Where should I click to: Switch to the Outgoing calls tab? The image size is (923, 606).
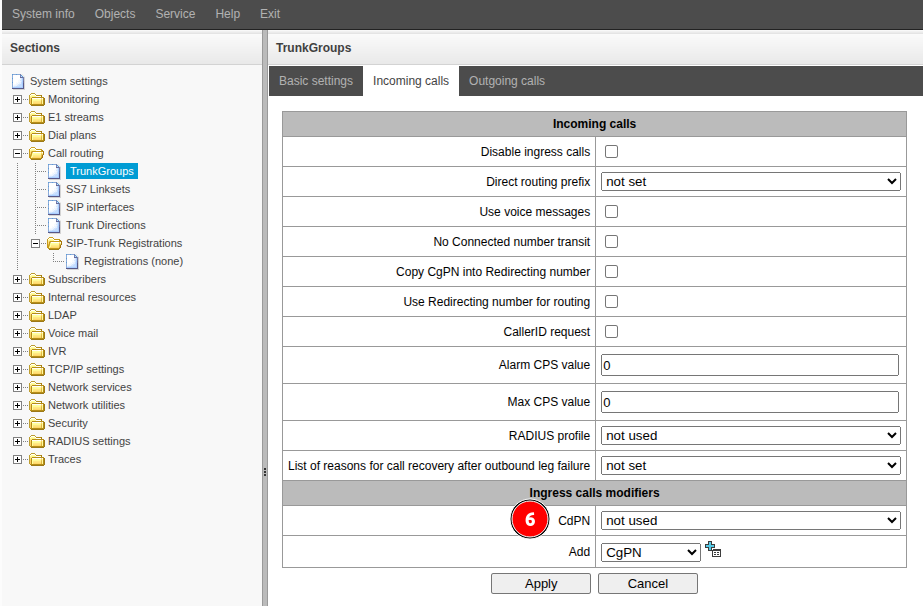click(x=507, y=81)
